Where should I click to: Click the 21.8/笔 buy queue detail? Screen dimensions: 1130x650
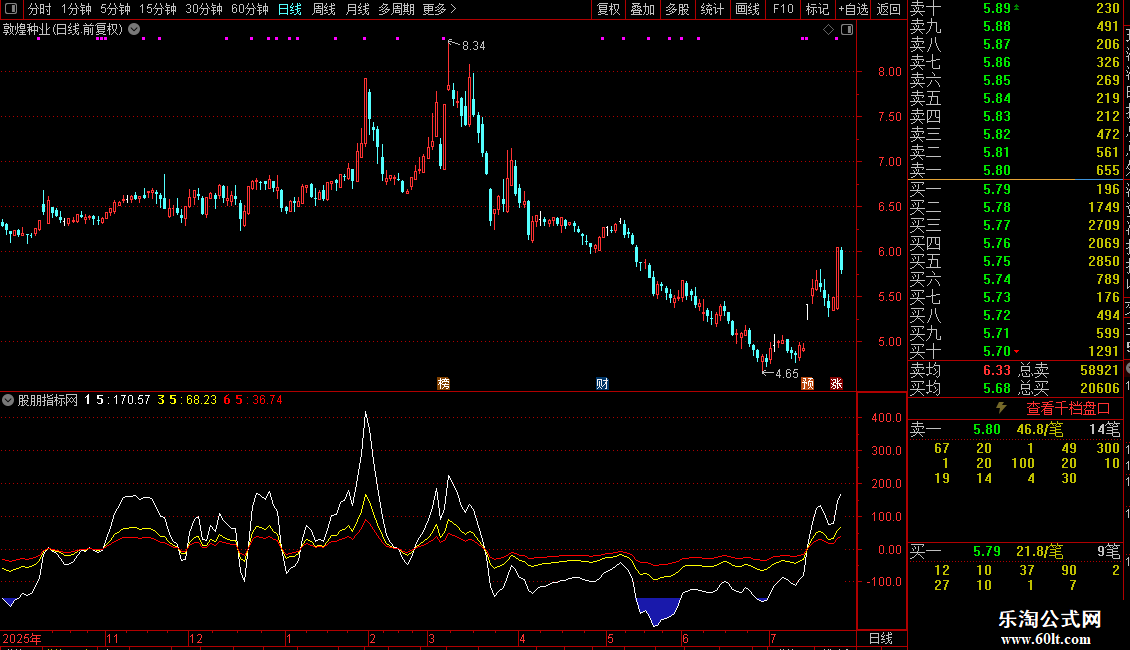click(1040, 551)
